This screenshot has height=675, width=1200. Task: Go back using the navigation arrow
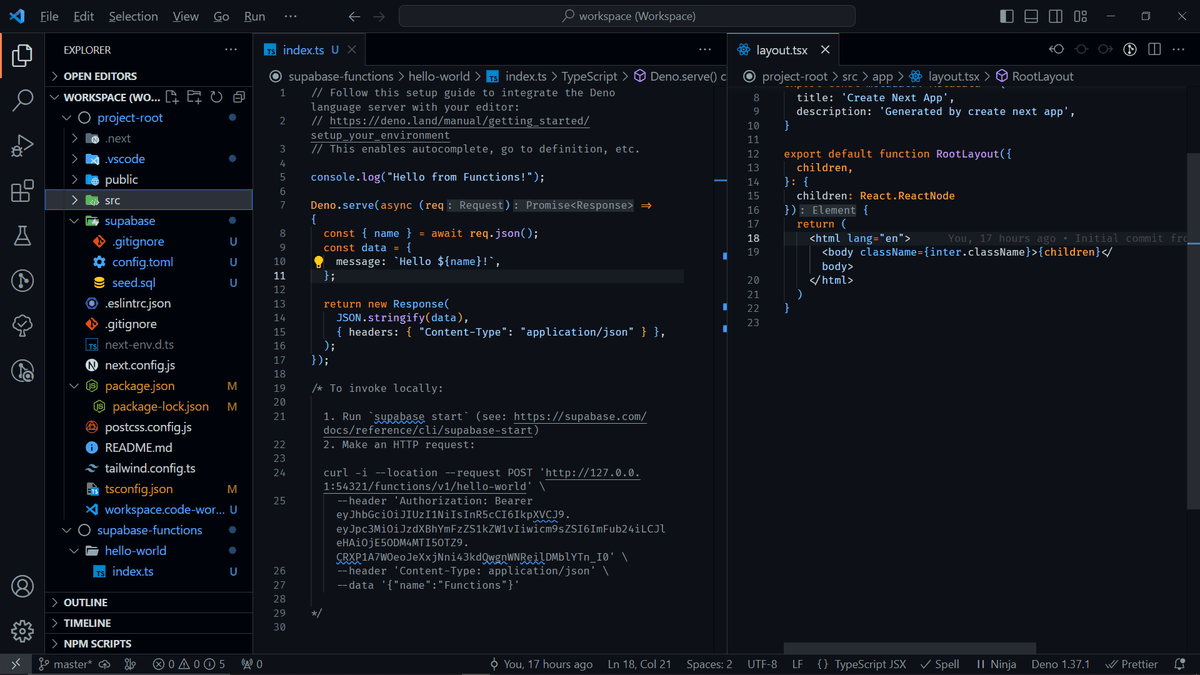click(x=354, y=16)
